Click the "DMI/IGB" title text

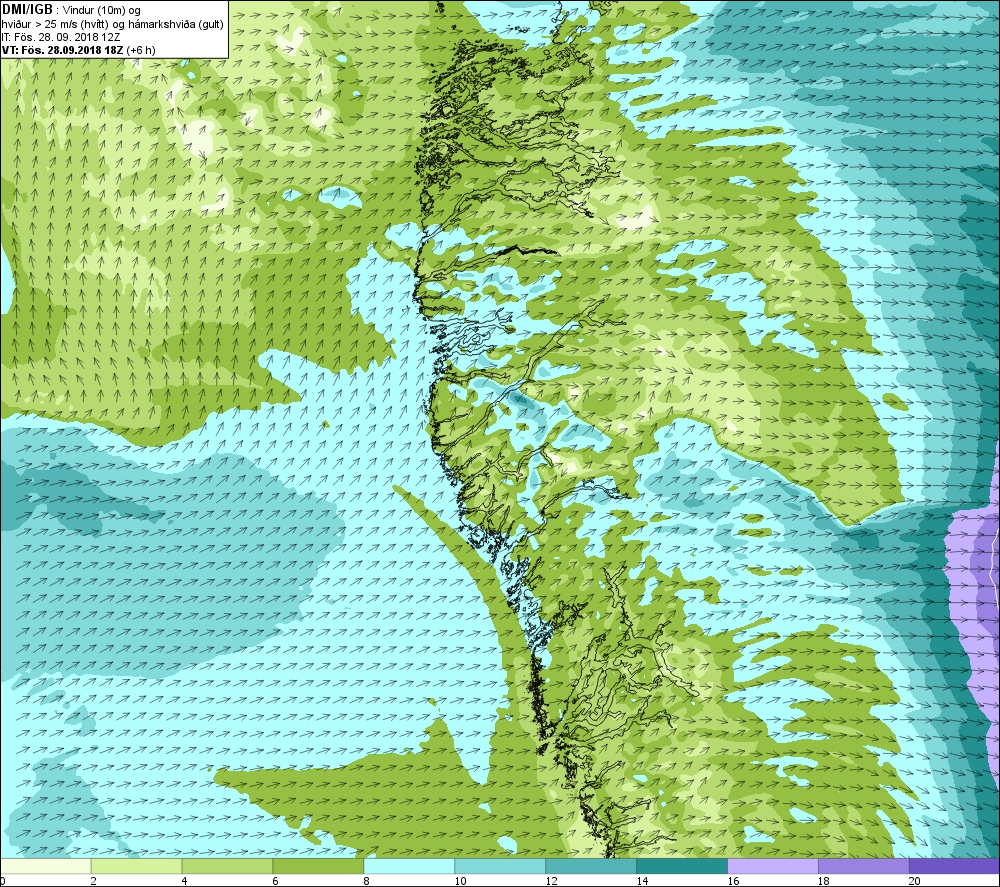pyautogui.click(x=27, y=10)
